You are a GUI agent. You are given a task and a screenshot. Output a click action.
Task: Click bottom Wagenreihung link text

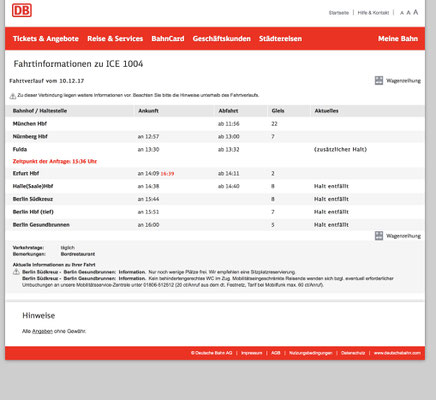[x=403, y=236]
